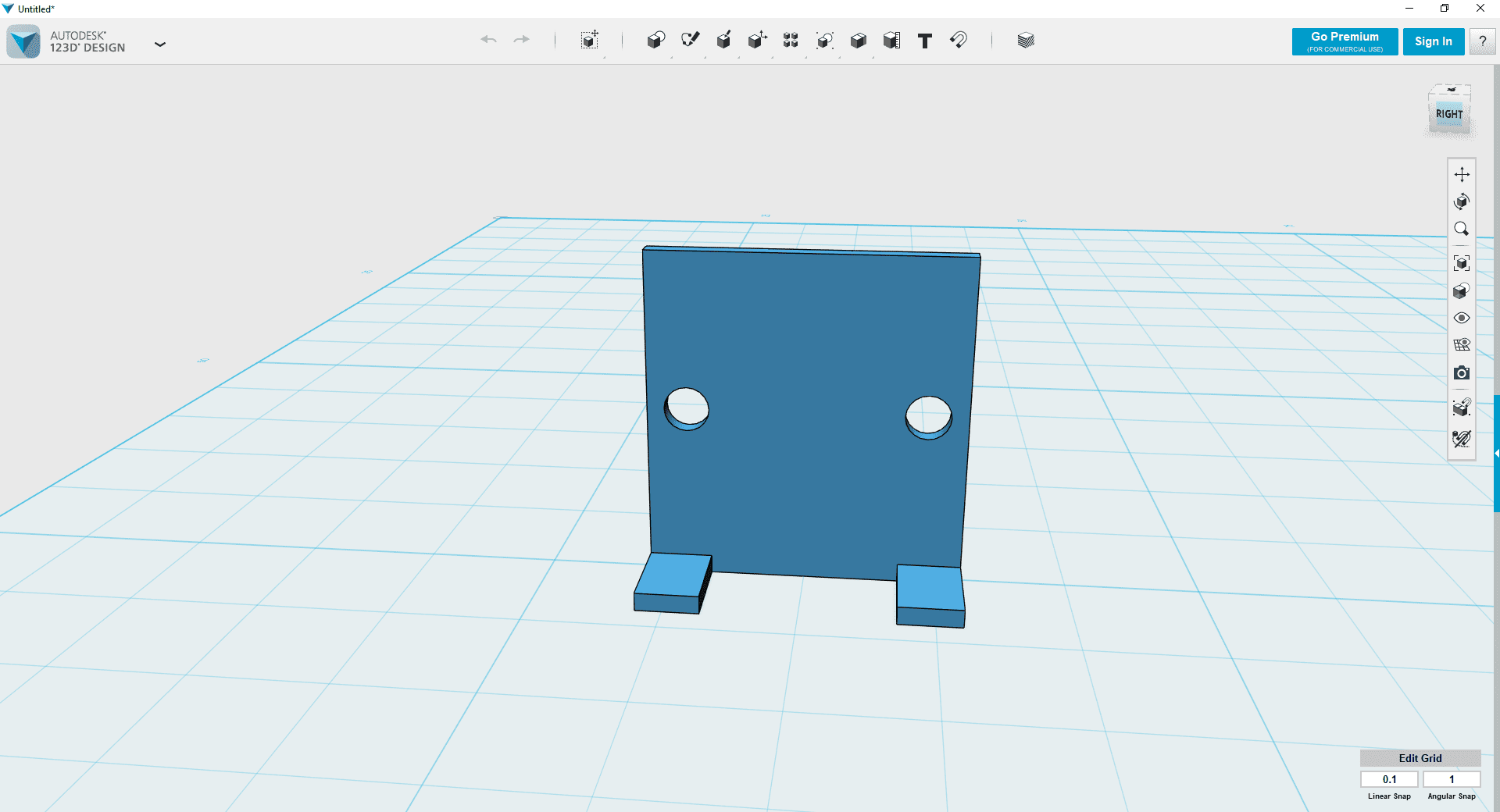
Task: Click the Autodesk 123D Design logo
Action: (x=23, y=41)
